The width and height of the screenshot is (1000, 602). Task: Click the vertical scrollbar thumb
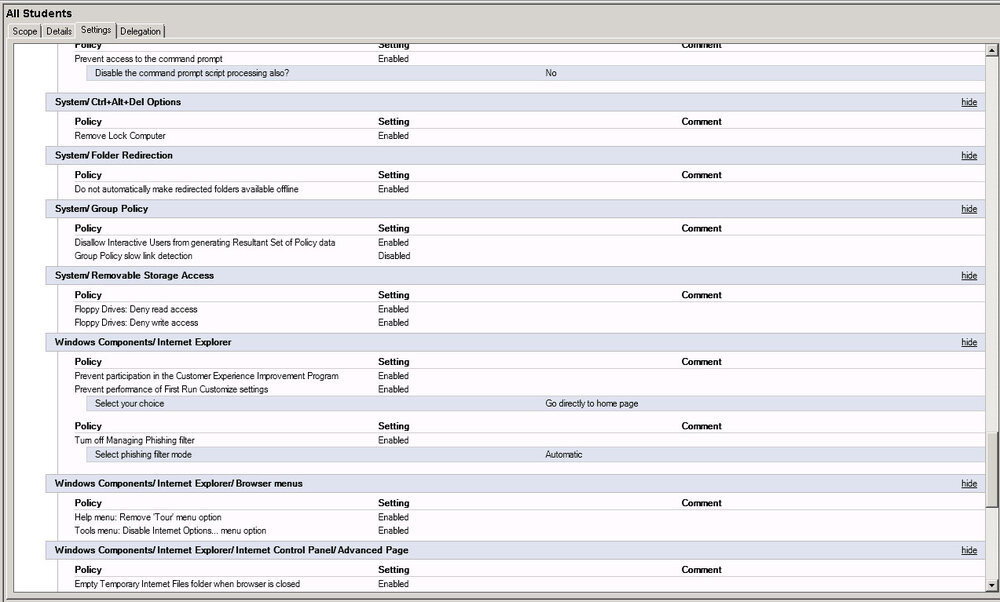click(x=992, y=469)
